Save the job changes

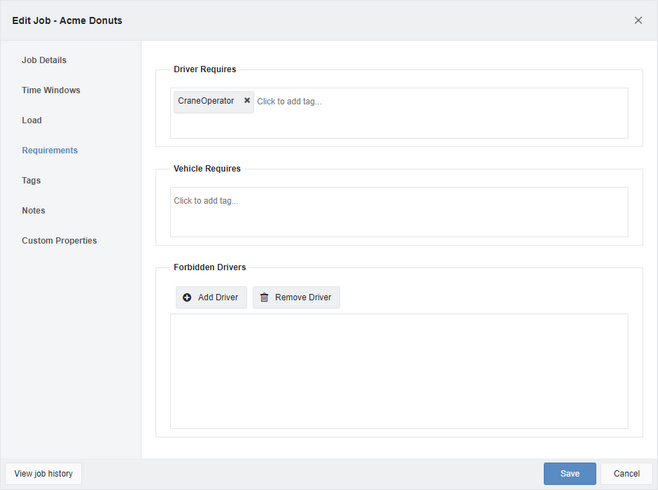point(569,473)
